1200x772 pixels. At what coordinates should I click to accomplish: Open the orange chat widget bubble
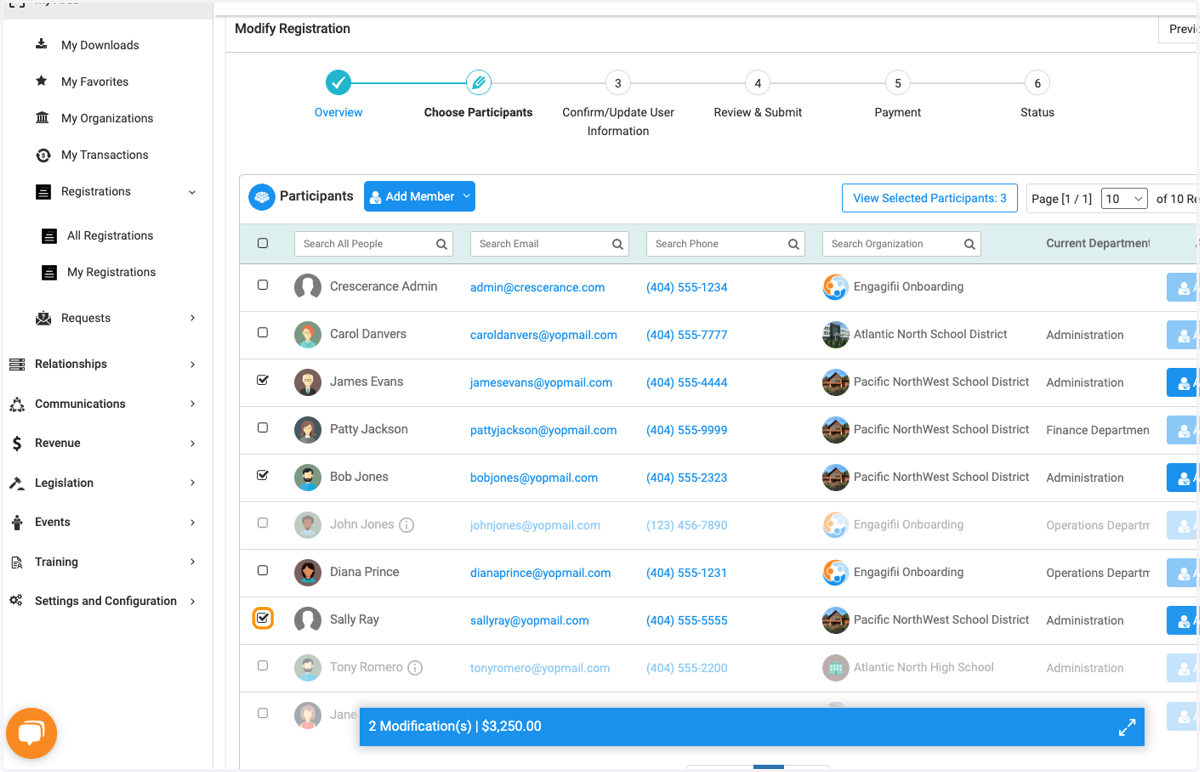(31, 734)
